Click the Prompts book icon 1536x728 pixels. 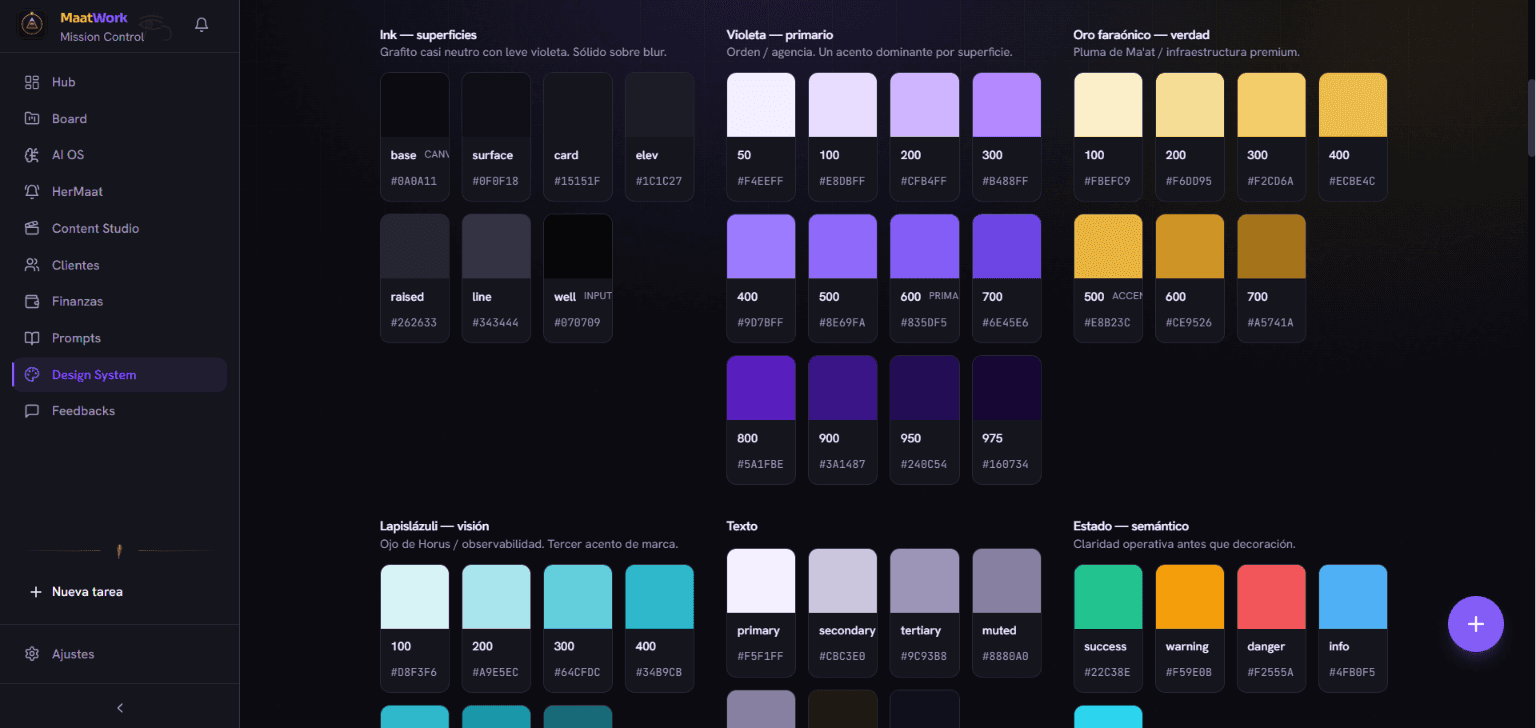[x=32, y=338]
